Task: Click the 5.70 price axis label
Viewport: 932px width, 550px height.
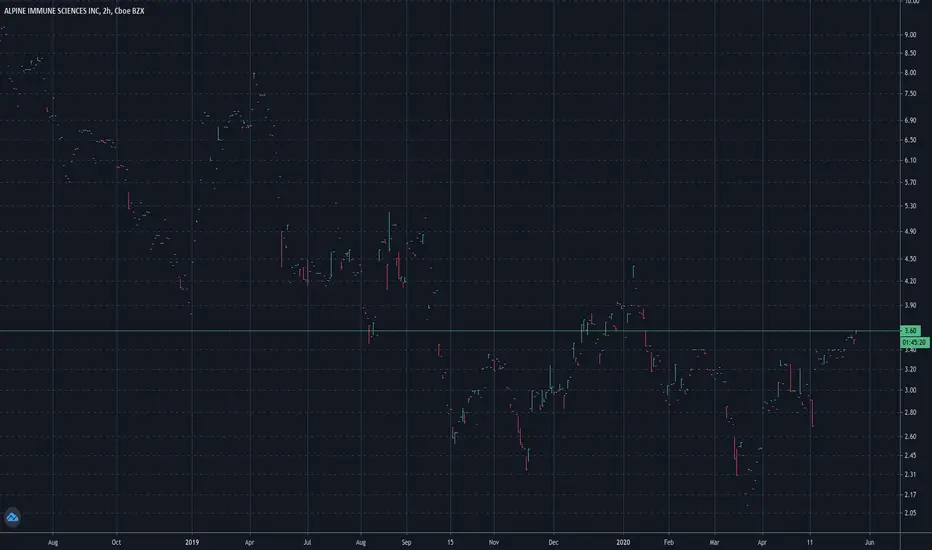Action: pyautogui.click(x=910, y=183)
